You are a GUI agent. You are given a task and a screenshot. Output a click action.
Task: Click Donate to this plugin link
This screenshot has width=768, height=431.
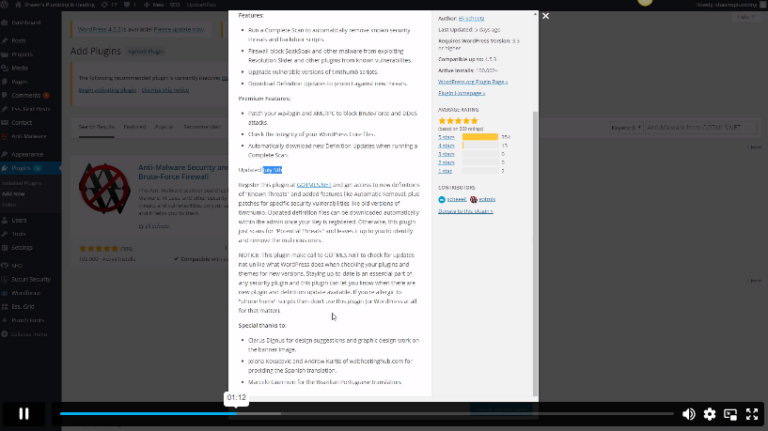coord(465,211)
